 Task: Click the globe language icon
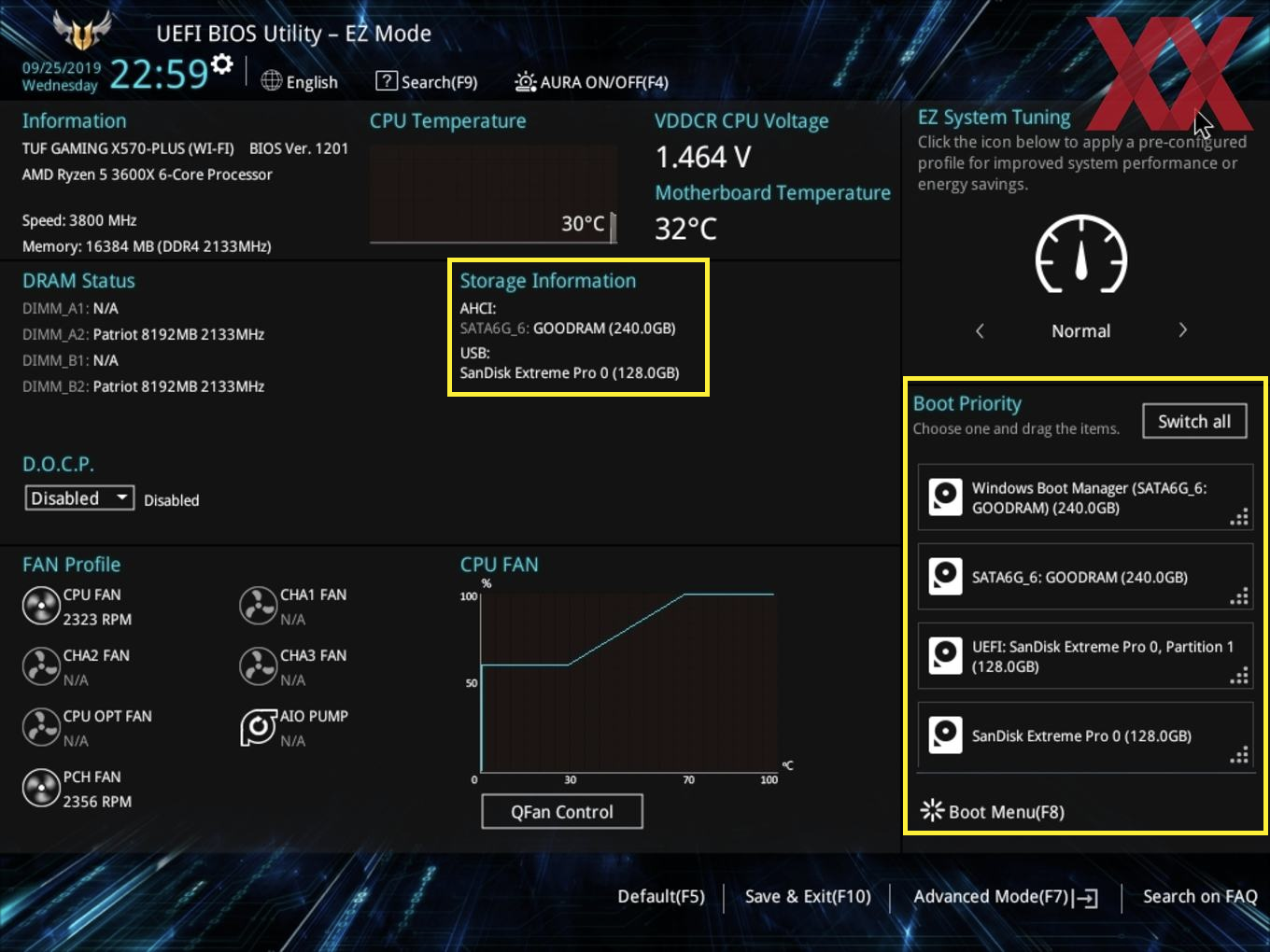pyautogui.click(x=271, y=81)
